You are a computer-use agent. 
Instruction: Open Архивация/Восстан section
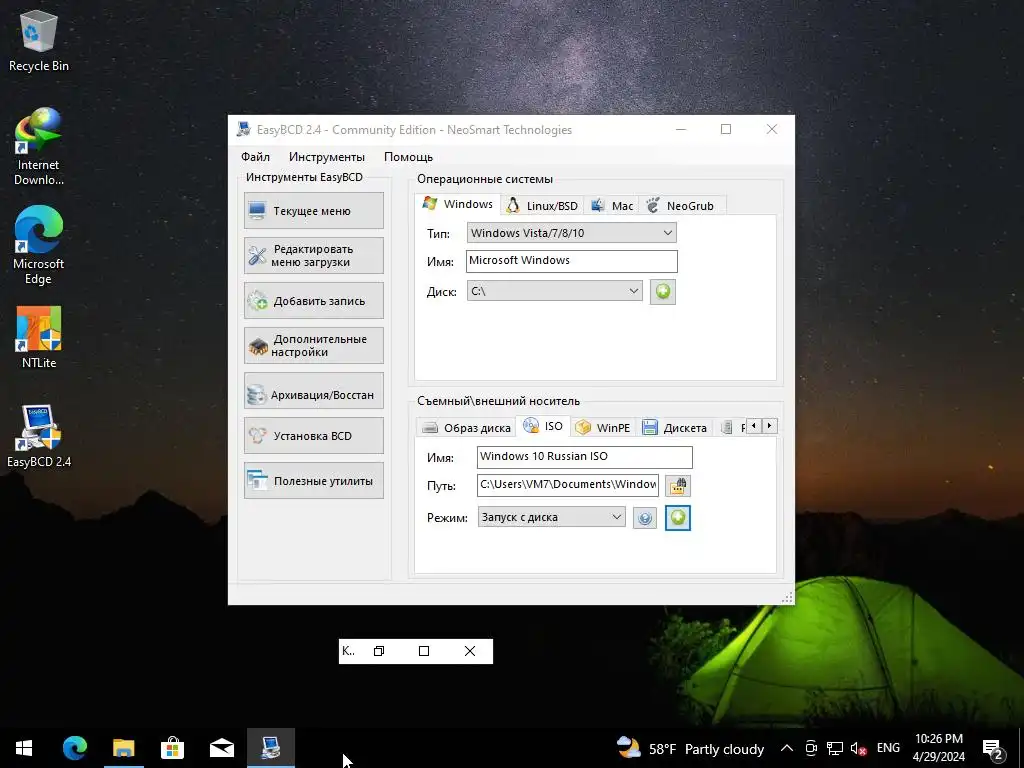pyautogui.click(x=313, y=391)
